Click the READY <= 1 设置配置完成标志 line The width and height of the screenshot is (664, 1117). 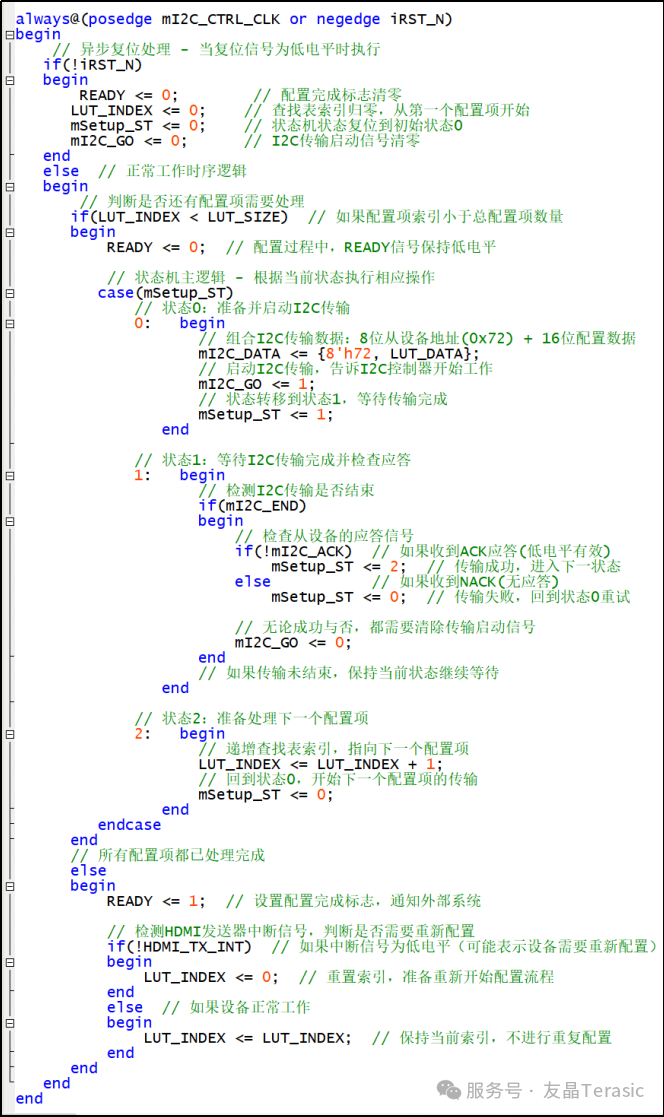(x=294, y=901)
